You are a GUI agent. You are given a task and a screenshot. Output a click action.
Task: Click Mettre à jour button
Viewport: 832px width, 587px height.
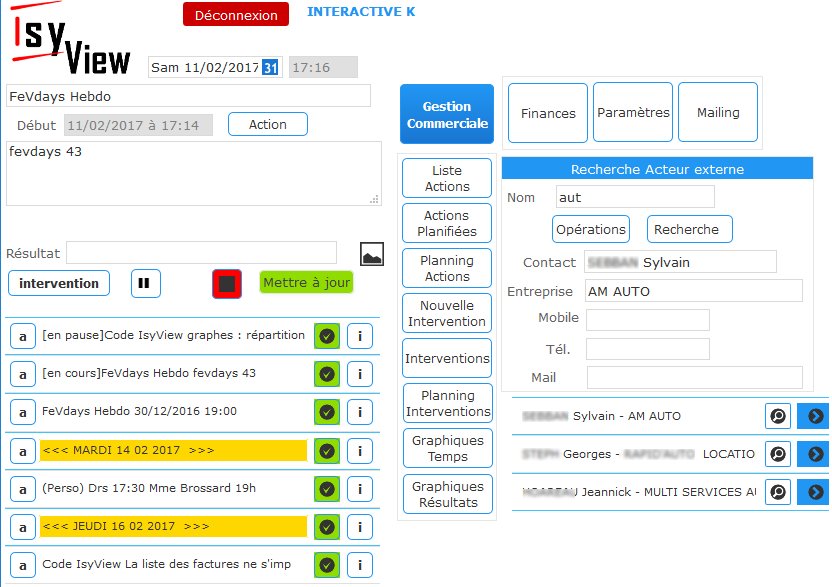[x=307, y=282]
